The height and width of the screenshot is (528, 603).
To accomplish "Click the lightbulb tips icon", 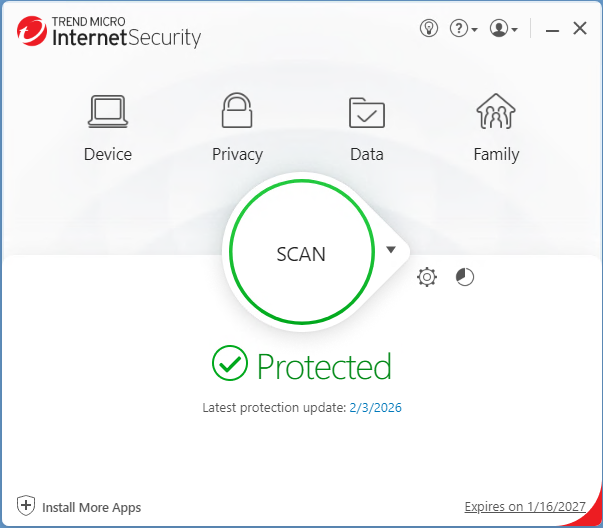I will tap(429, 29).
